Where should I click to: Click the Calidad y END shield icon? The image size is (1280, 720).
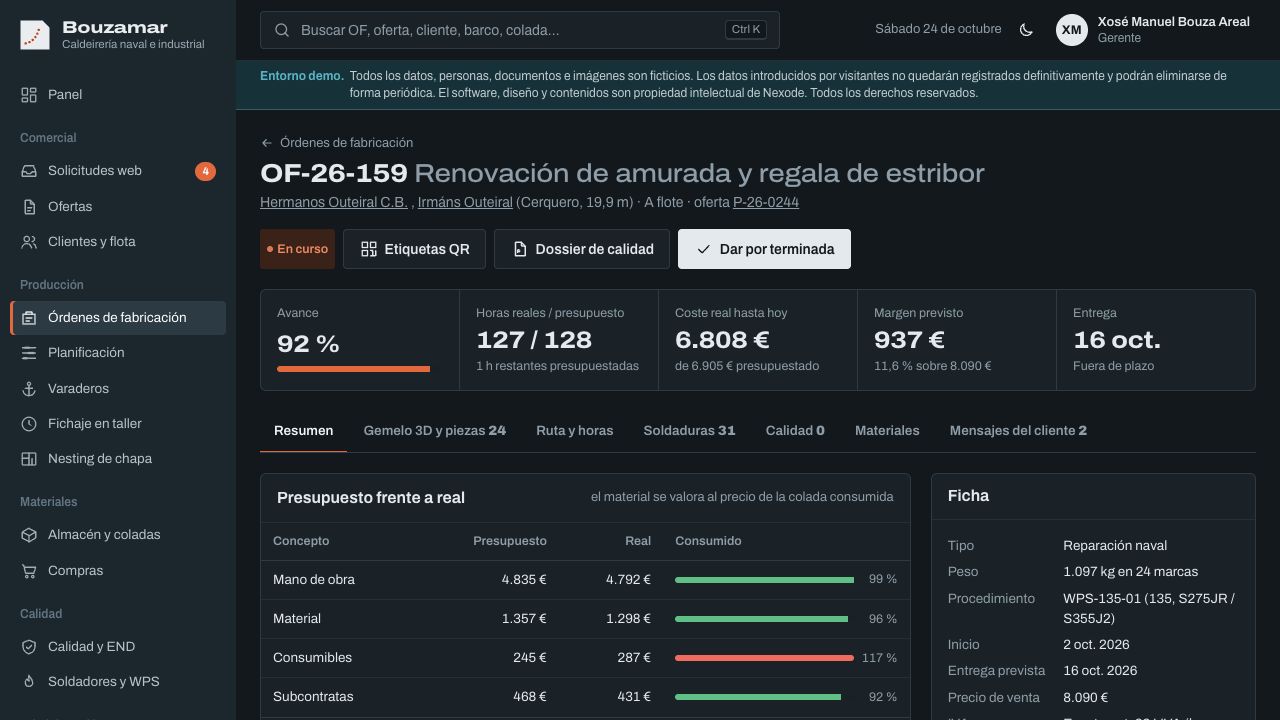pyautogui.click(x=29, y=647)
